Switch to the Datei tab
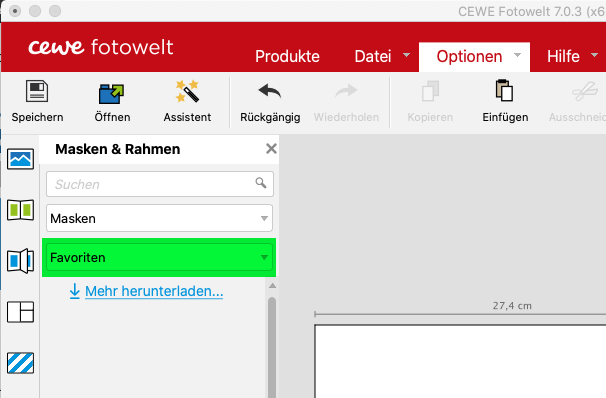This screenshot has width=606, height=398. (x=373, y=56)
